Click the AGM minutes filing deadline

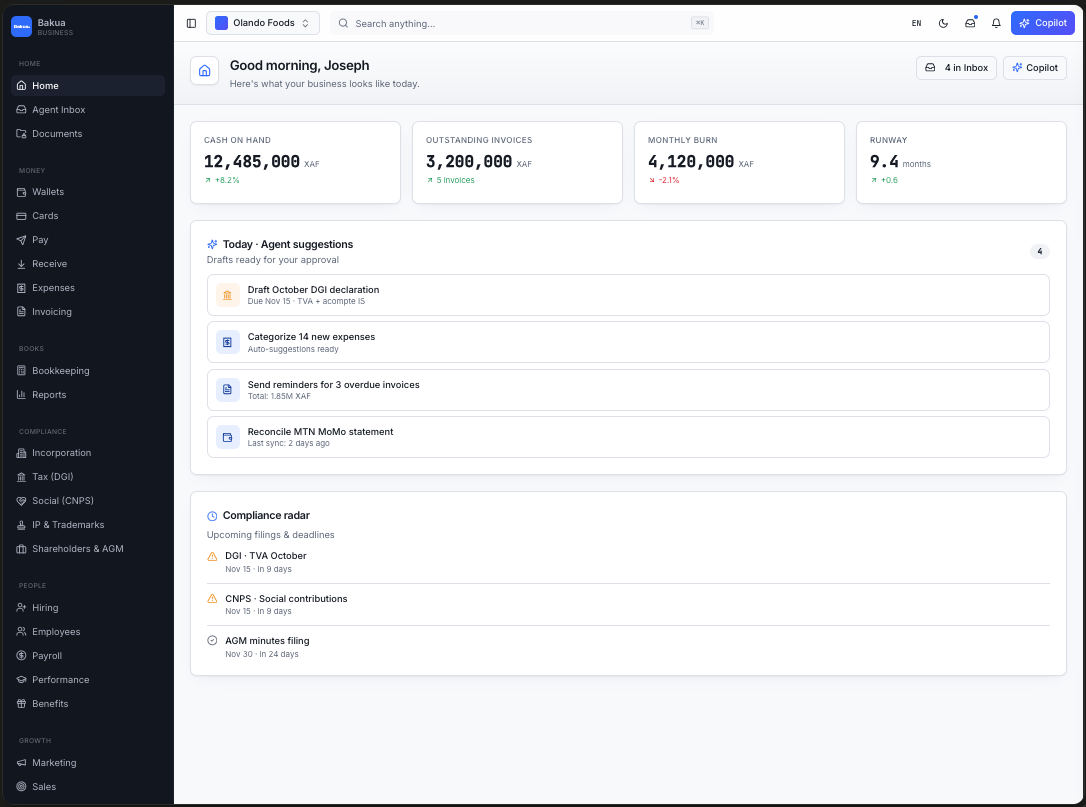tap(628, 647)
